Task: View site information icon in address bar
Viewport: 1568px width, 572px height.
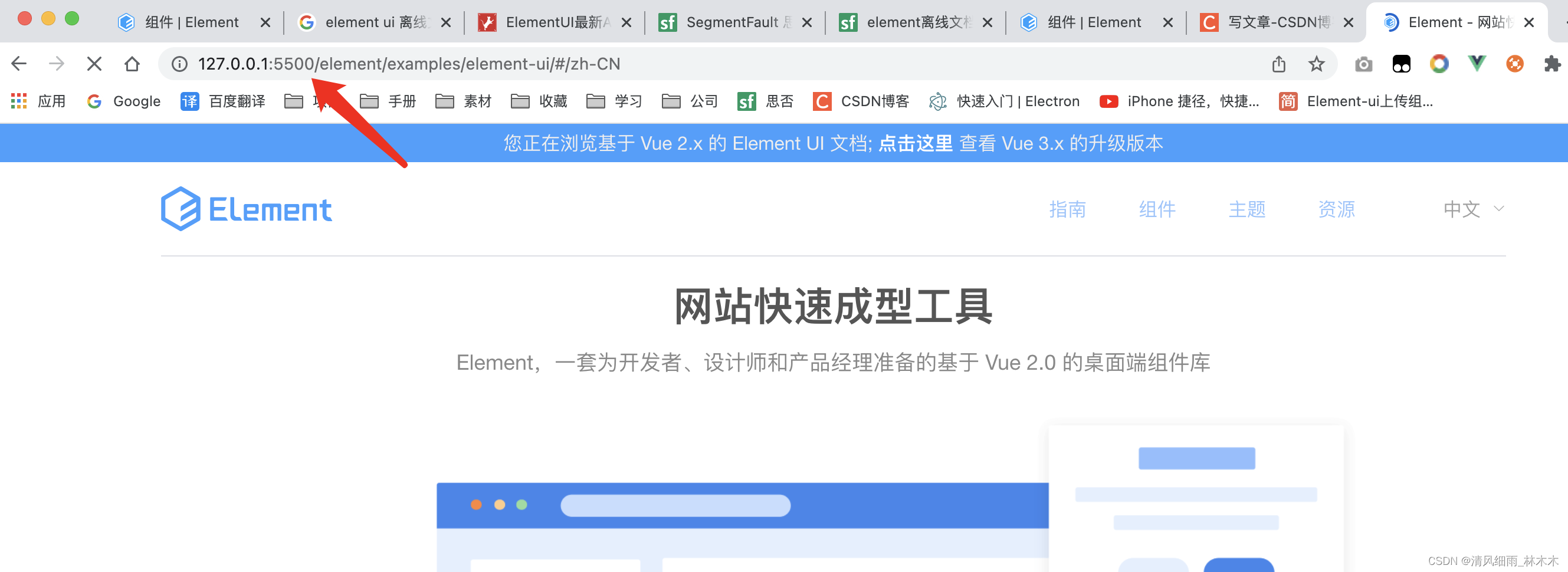Action: 179,64
